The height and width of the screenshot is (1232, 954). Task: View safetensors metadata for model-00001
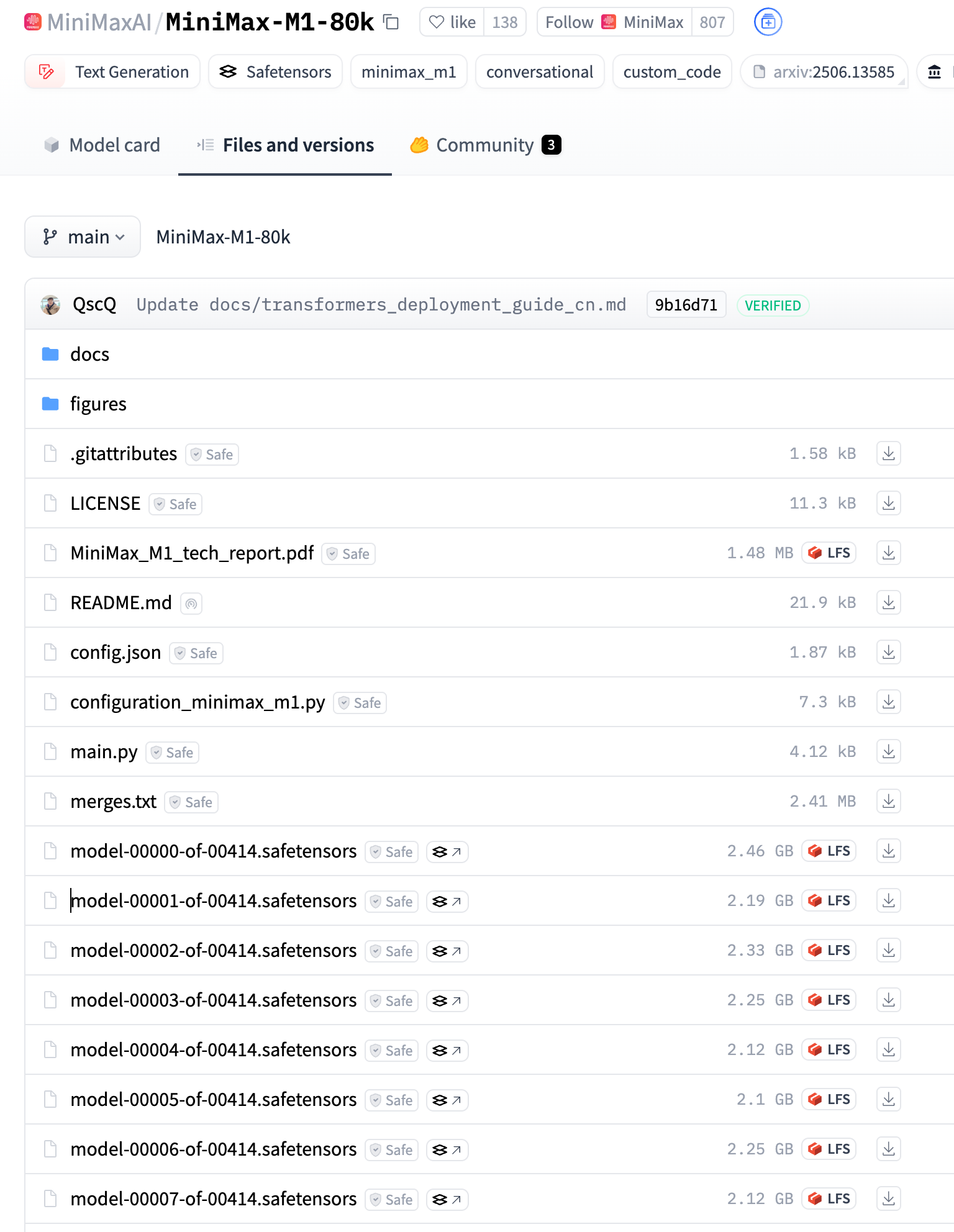click(x=447, y=901)
